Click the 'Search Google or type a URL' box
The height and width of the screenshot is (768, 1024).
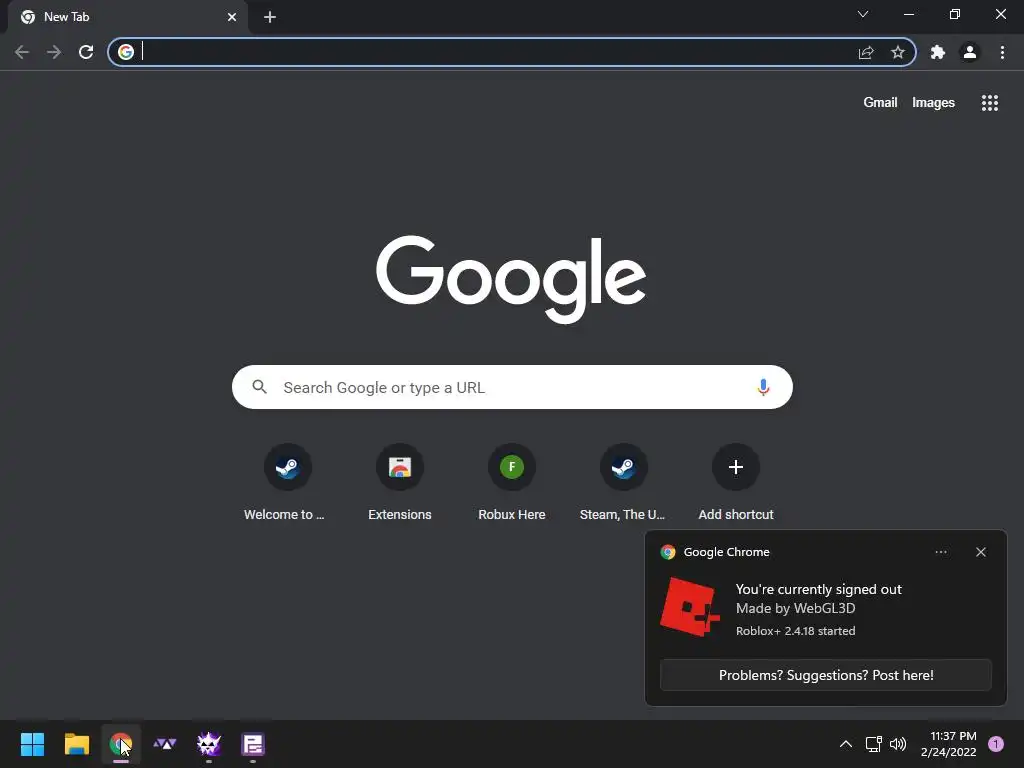click(x=512, y=387)
